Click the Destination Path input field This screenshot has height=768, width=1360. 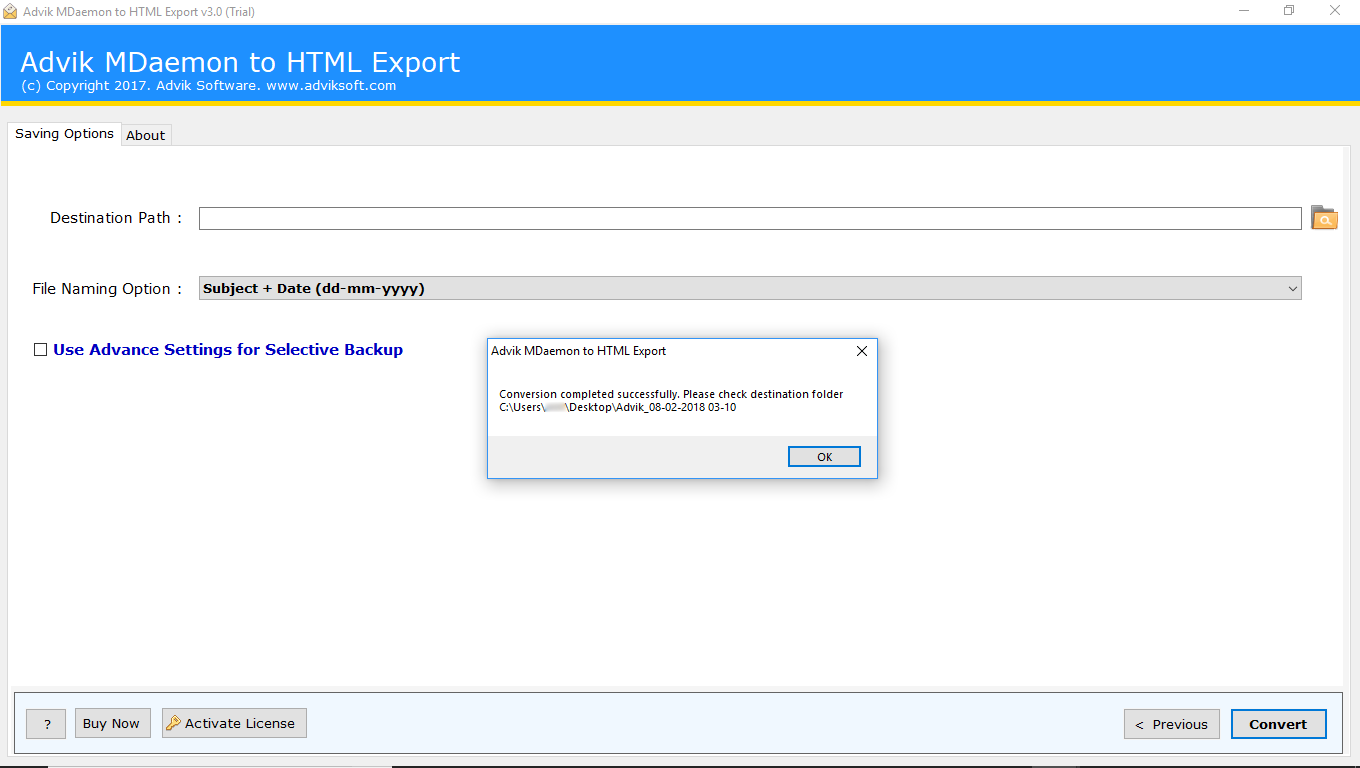(750, 218)
